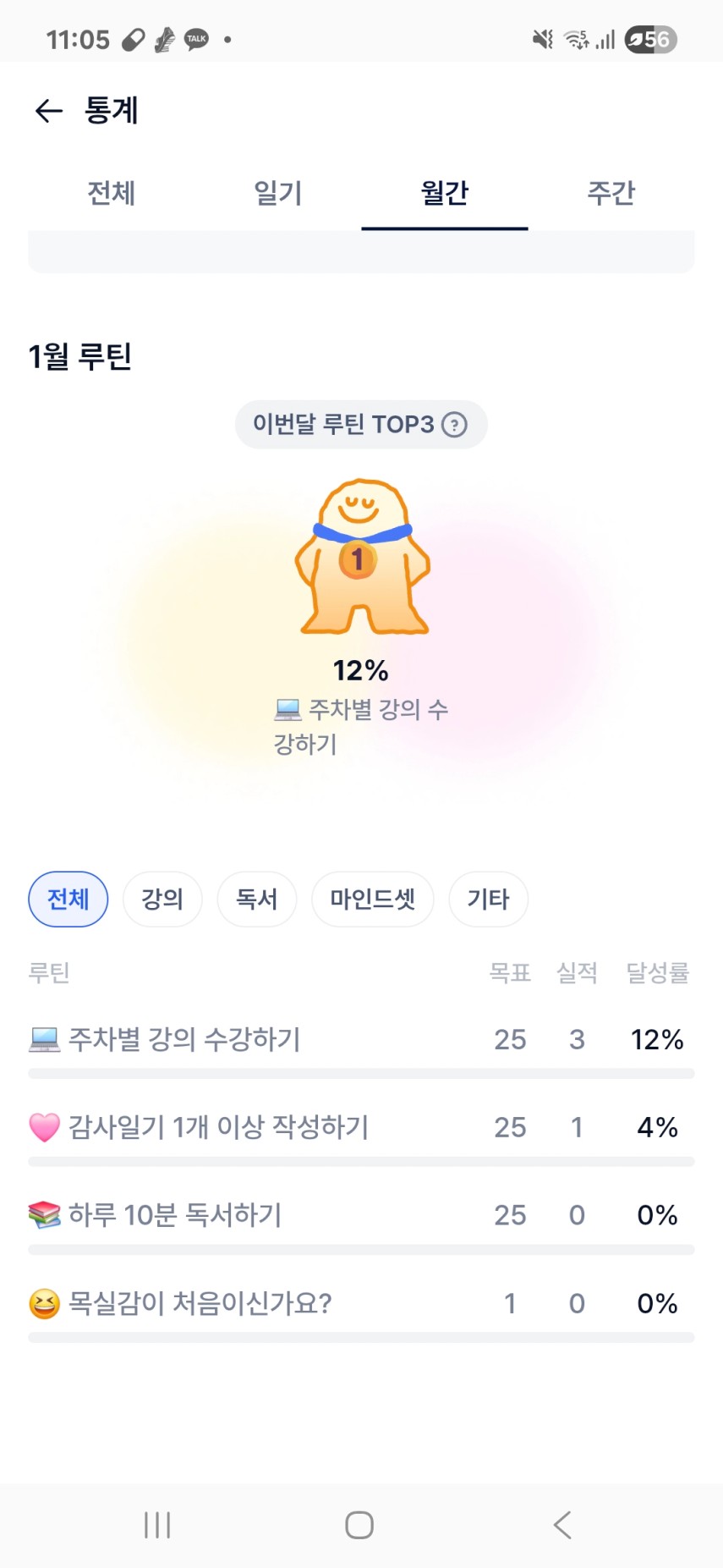
Task: Switch to the 전체 statistics tab
Action: [x=111, y=193]
